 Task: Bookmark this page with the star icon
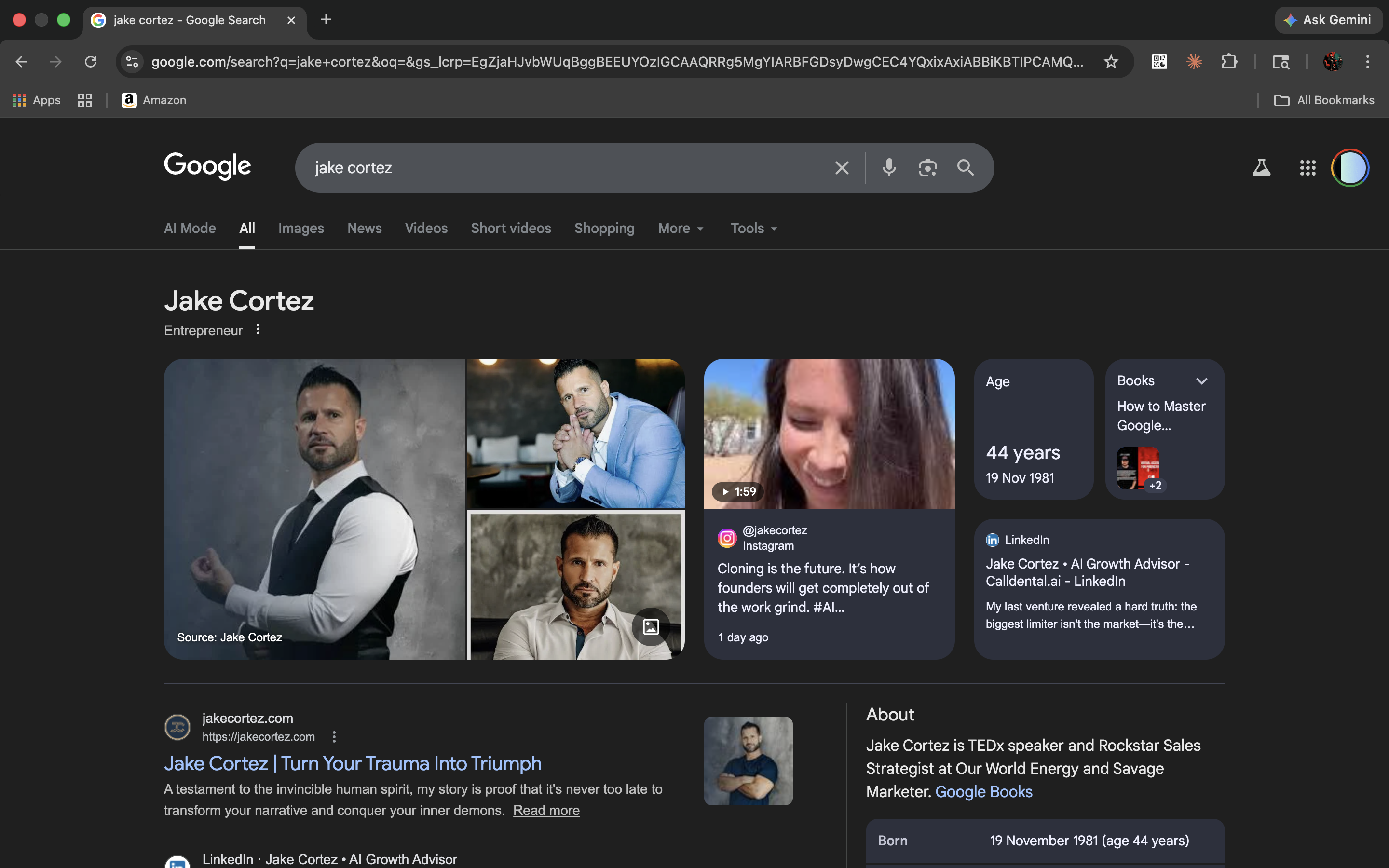click(1111, 61)
